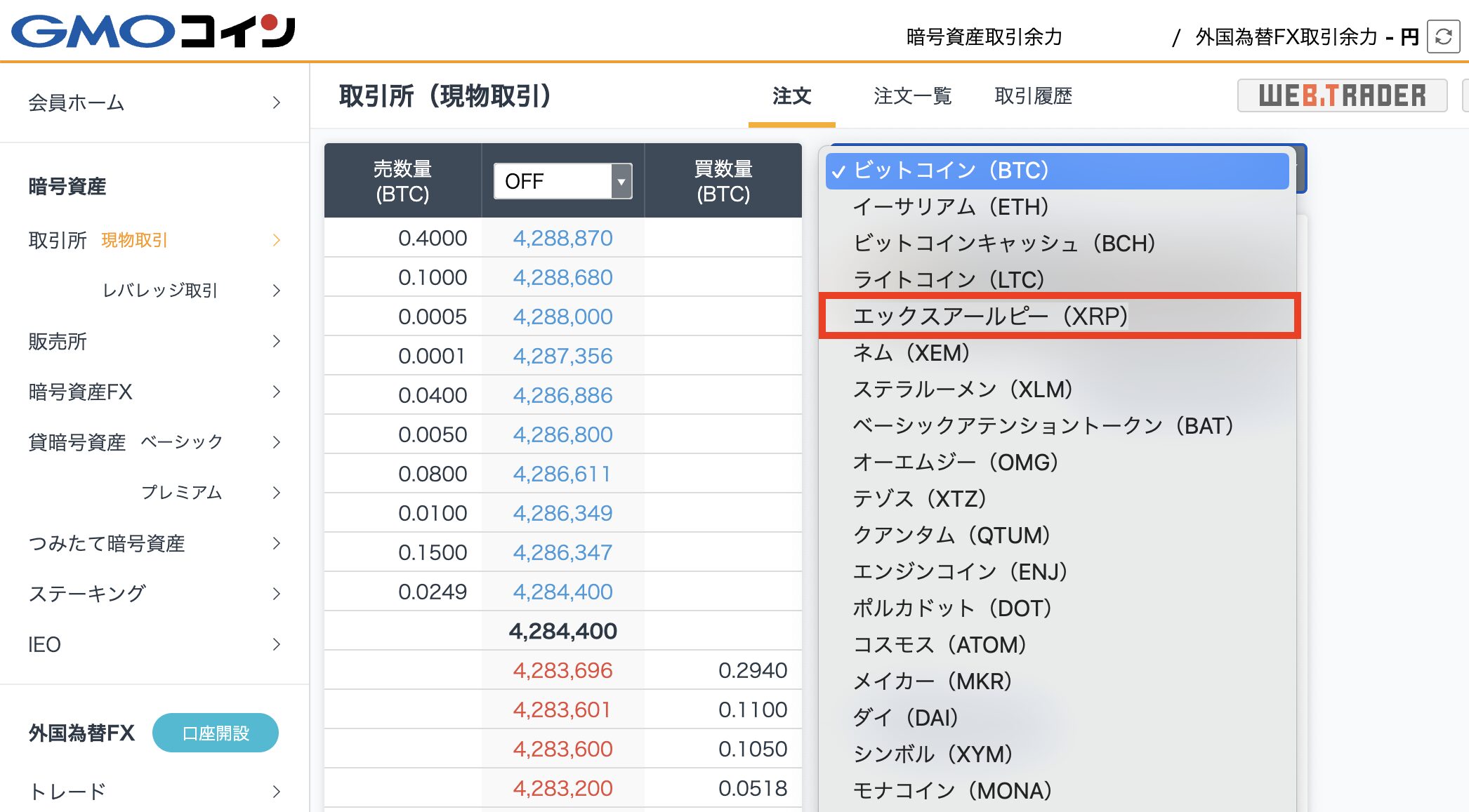Select ポルカドット (DOT) option
This screenshot has height=812, width=1469.
coord(1058,608)
